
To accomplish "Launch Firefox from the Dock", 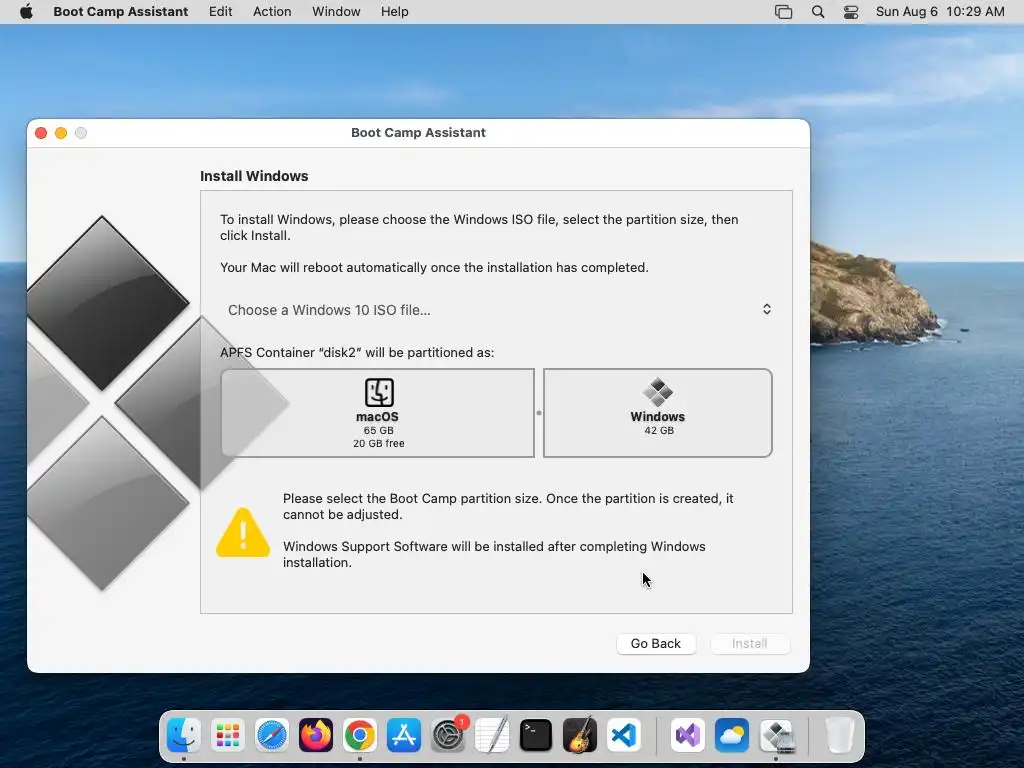I will 315,735.
